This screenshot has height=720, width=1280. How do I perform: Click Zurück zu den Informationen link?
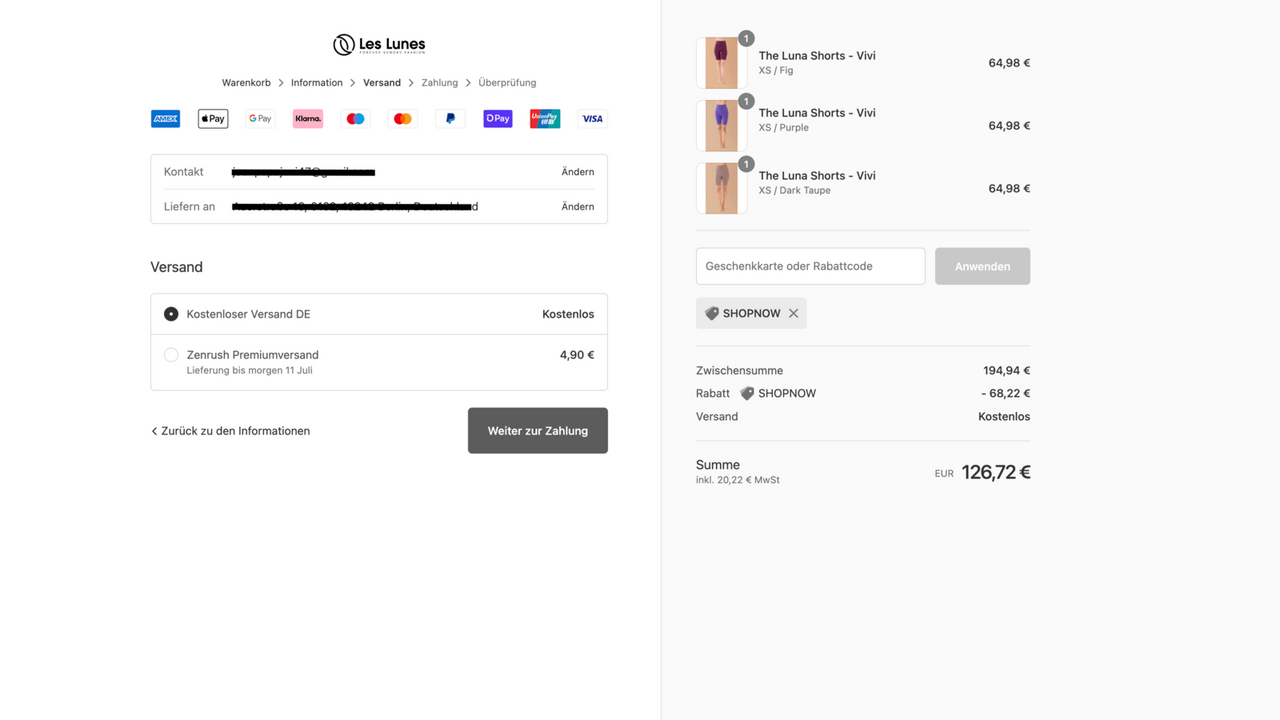coord(230,431)
